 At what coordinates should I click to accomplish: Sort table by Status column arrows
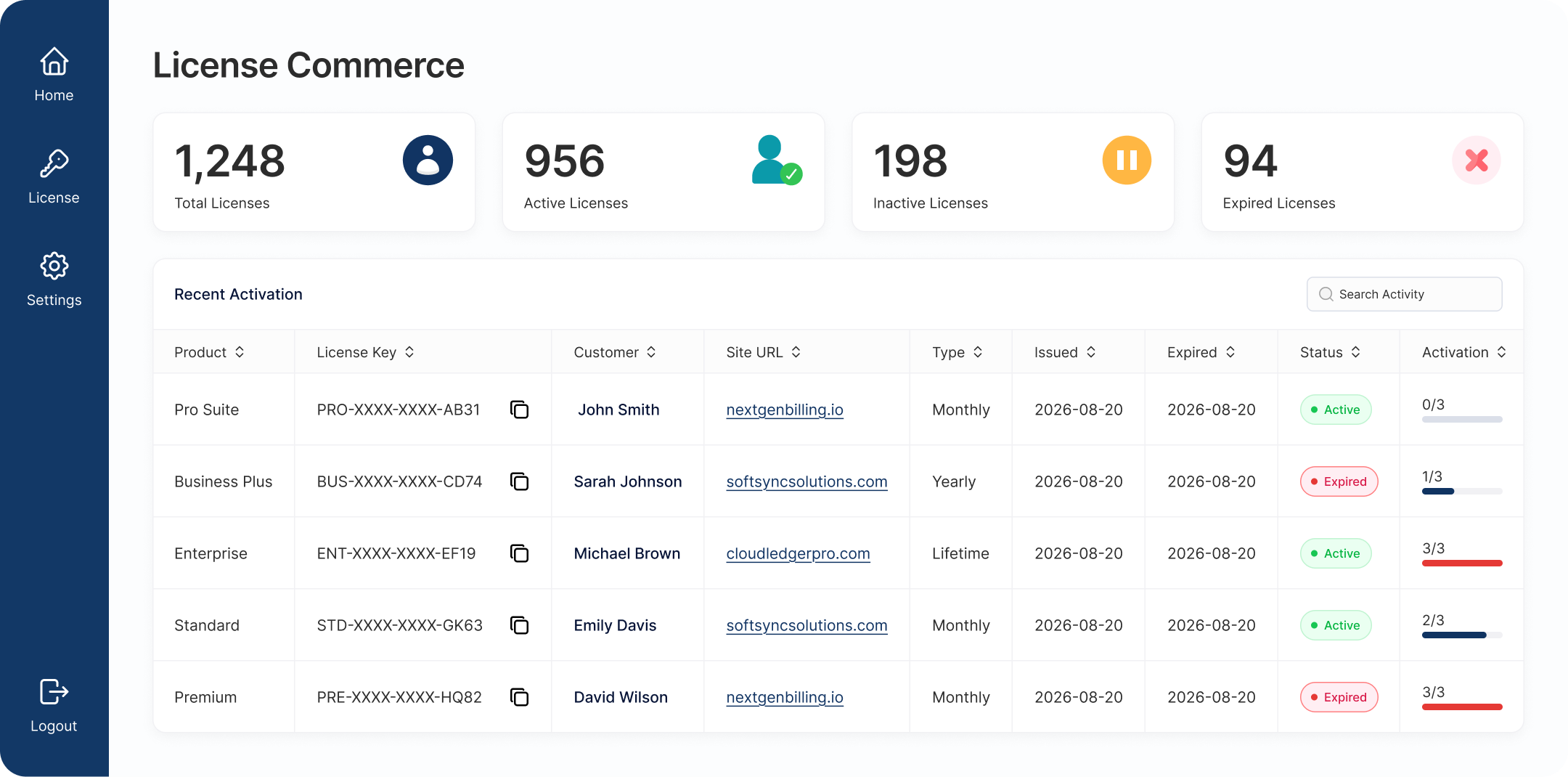click(1355, 352)
